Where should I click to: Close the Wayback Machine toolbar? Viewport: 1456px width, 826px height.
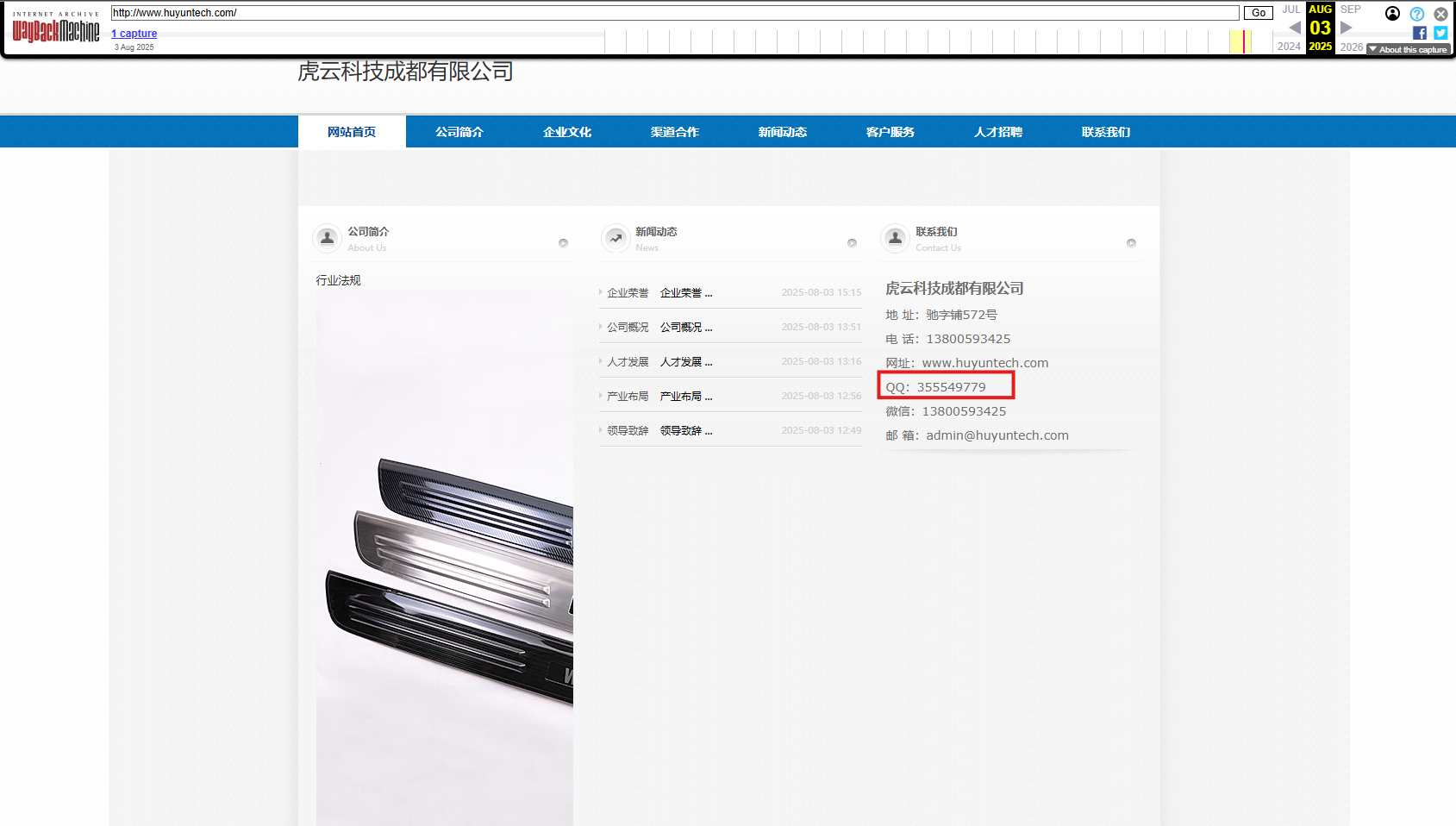(1440, 14)
